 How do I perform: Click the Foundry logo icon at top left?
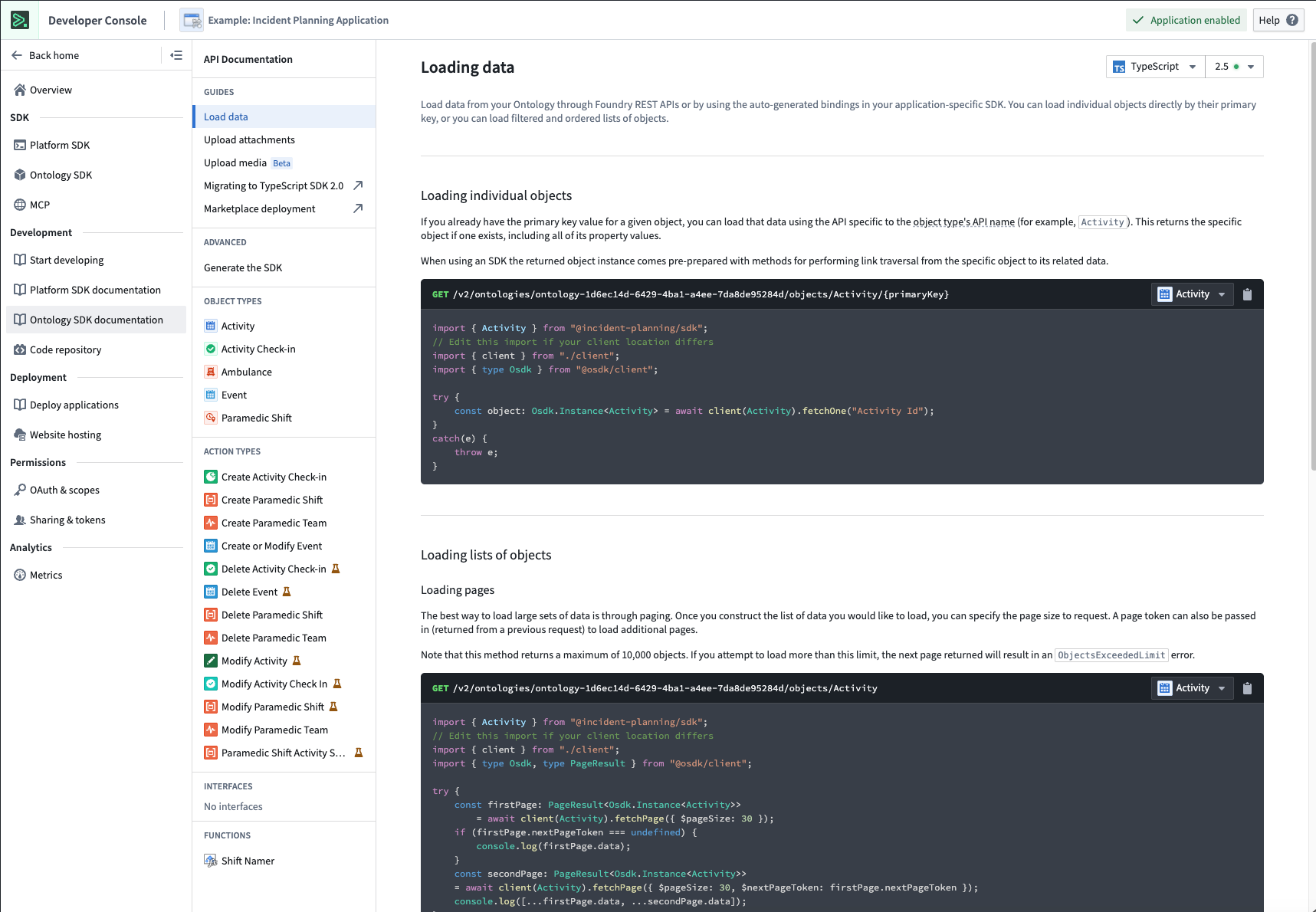pos(19,20)
